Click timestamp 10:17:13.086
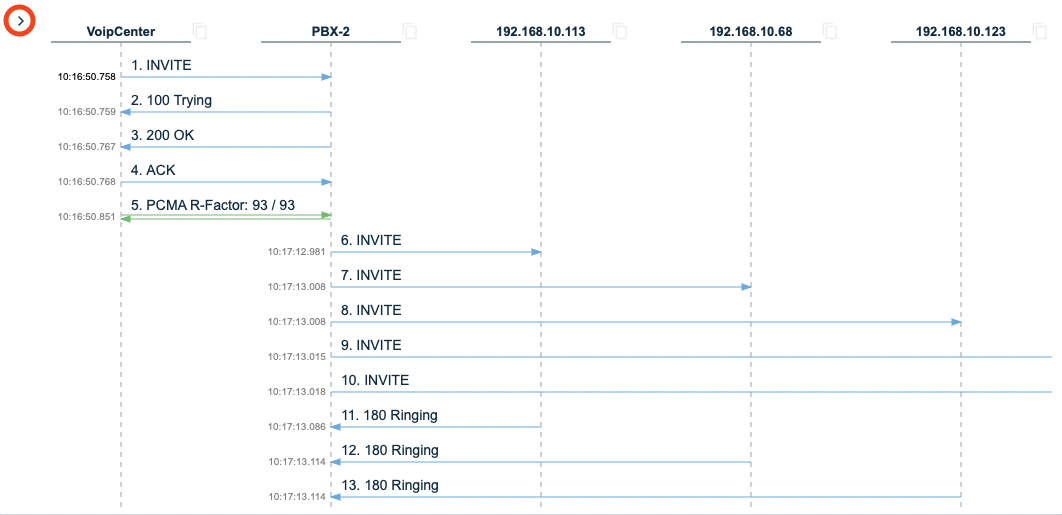The image size is (1062, 515). click(297, 427)
